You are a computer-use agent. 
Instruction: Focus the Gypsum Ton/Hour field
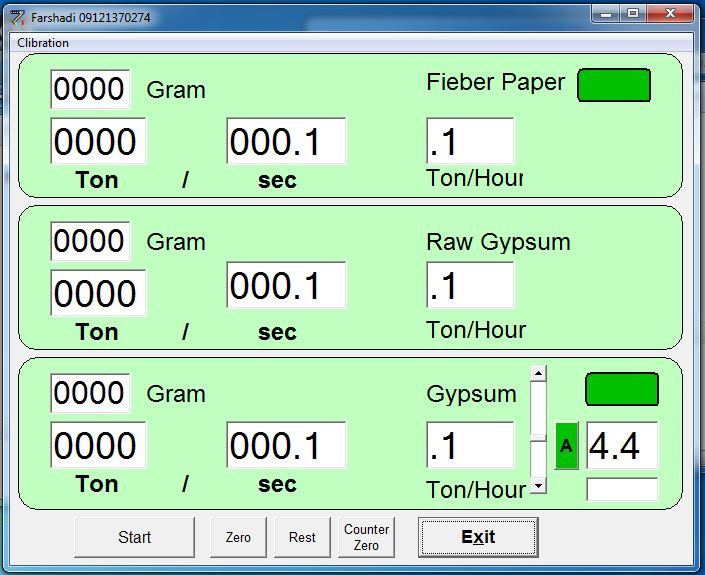click(x=470, y=446)
